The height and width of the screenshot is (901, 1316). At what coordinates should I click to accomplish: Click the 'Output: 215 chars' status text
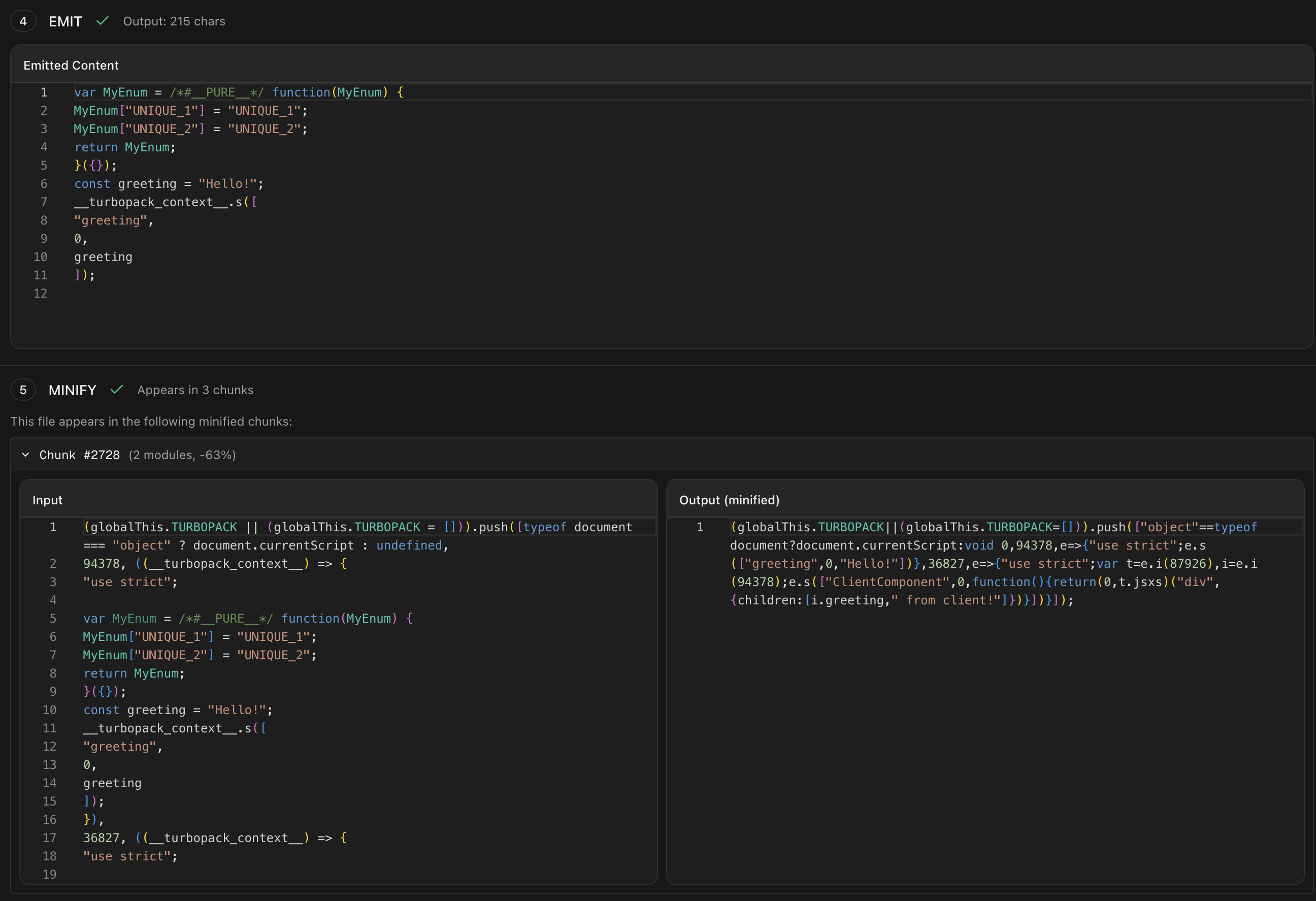click(x=174, y=21)
